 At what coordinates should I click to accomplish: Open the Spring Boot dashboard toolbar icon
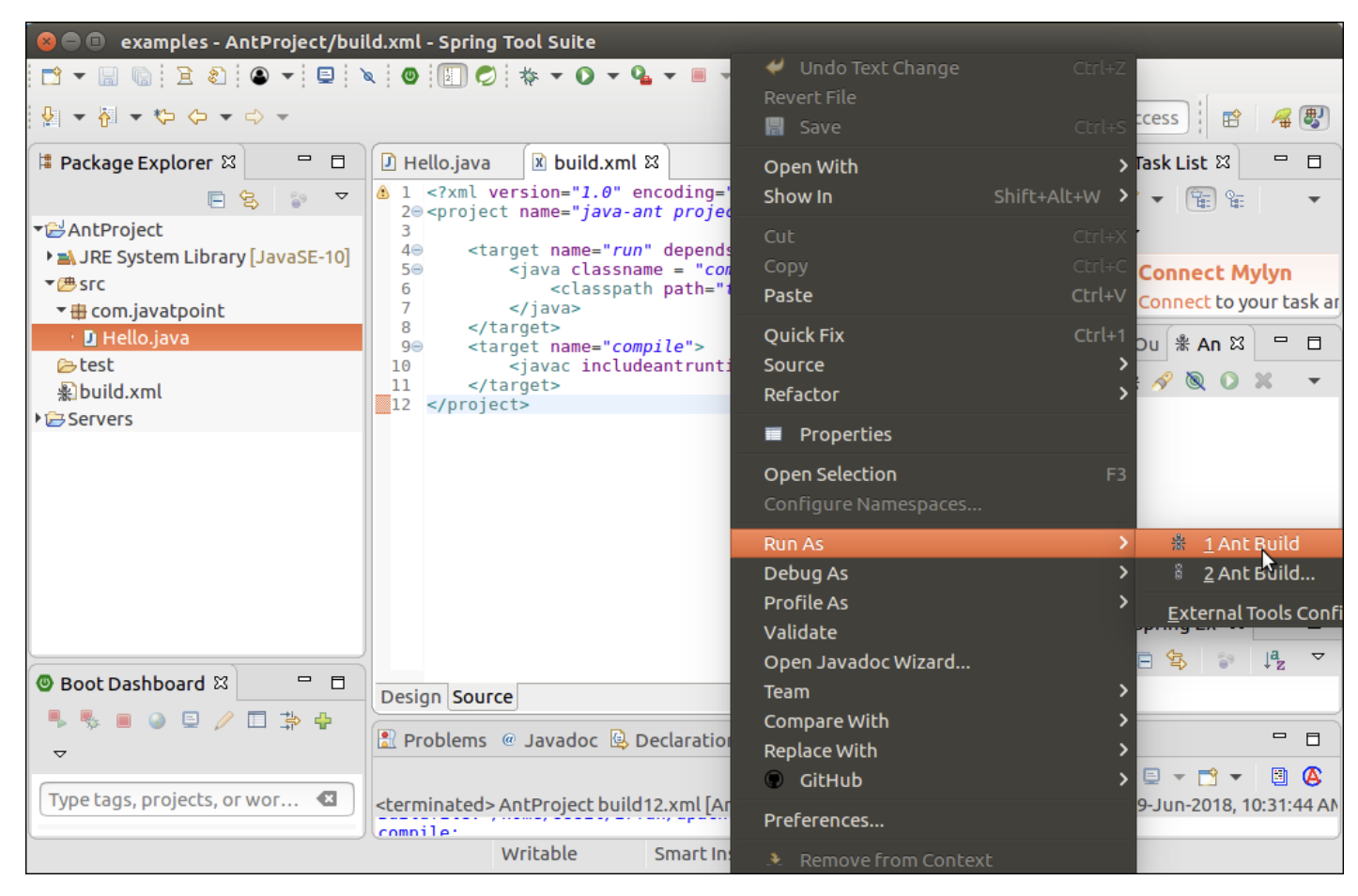point(409,76)
